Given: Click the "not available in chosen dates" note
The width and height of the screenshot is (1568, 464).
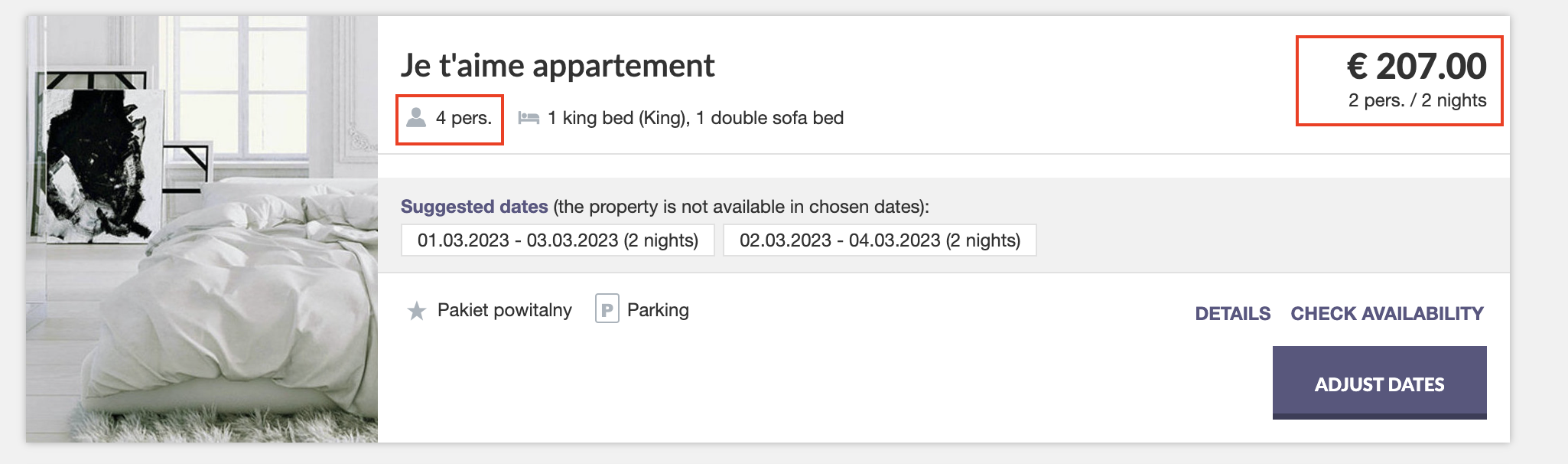Looking at the screenshot, I should [x=741, y=207].
